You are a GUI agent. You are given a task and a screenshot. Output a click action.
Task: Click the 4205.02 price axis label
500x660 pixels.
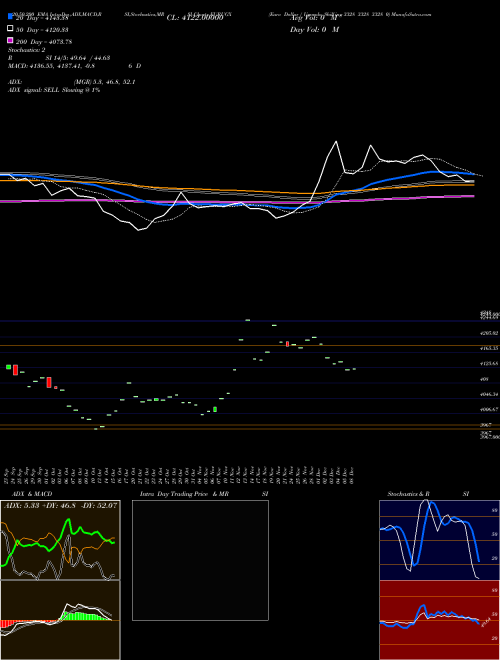(489, 333)
